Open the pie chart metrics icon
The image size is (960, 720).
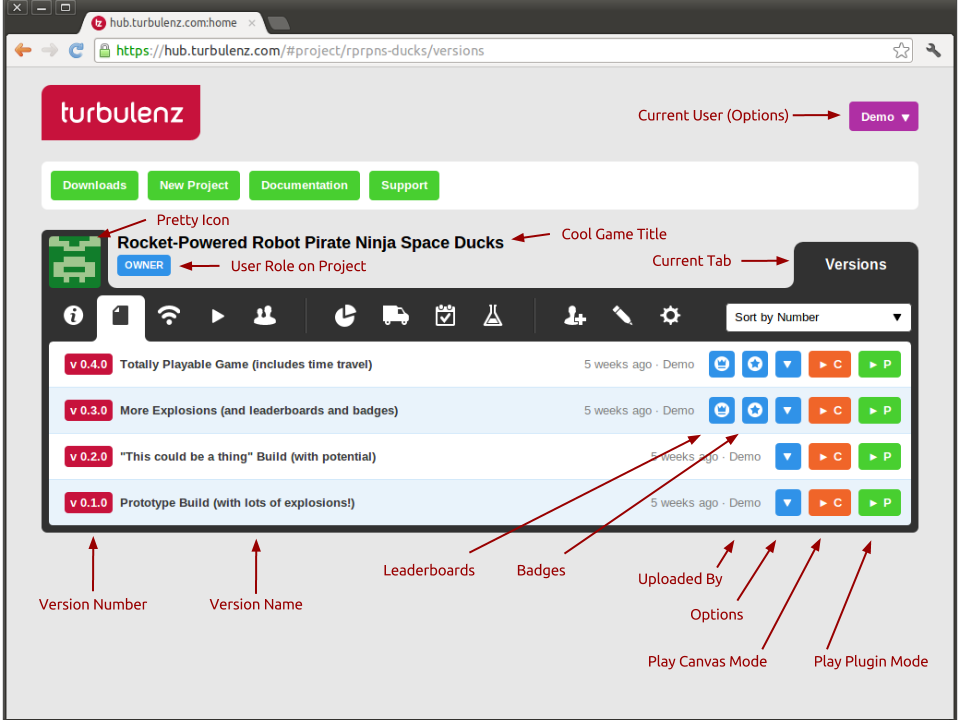point(345,316)
